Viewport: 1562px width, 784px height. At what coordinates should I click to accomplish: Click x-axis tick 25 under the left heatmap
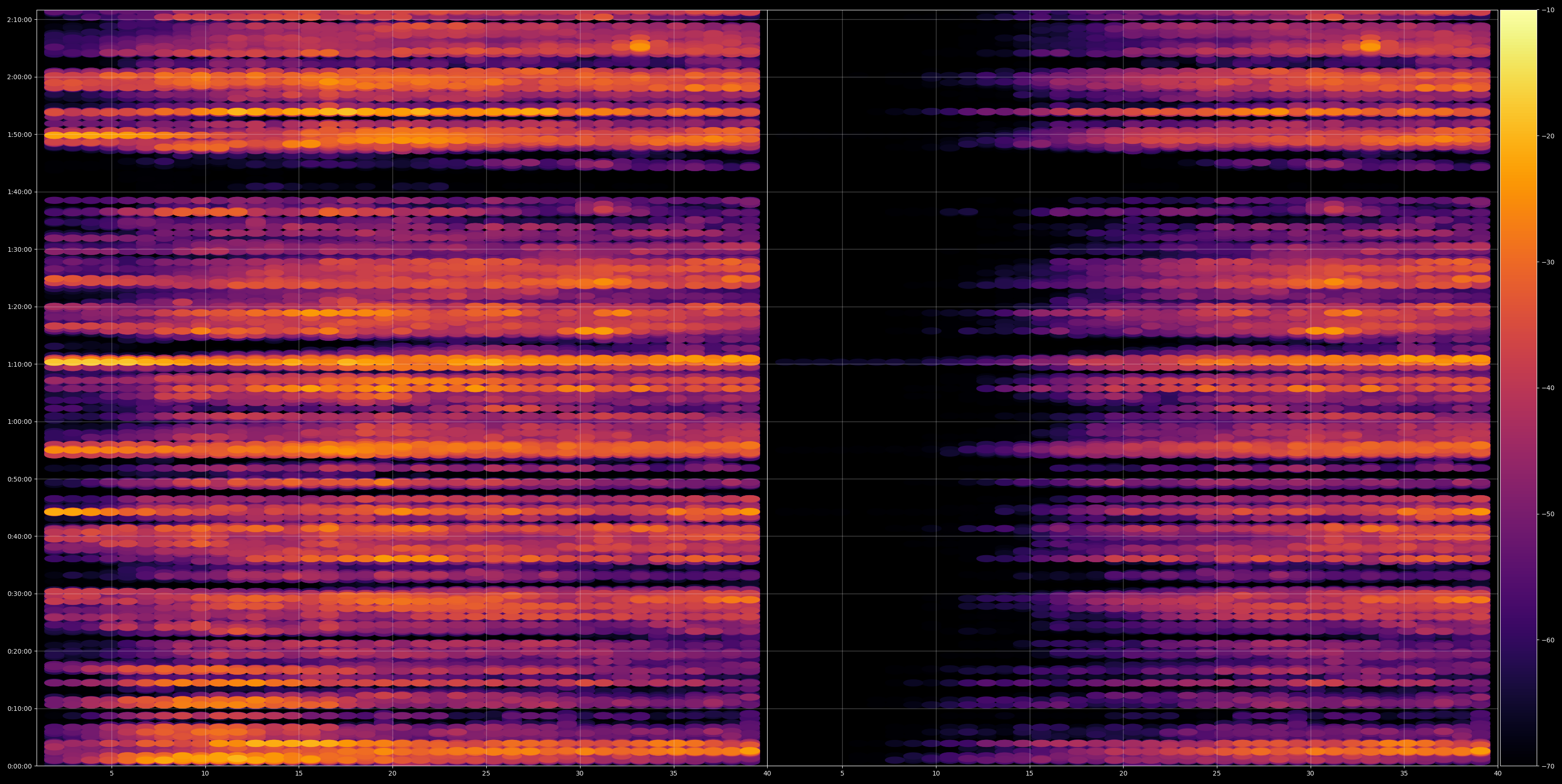tap(486, 774)
